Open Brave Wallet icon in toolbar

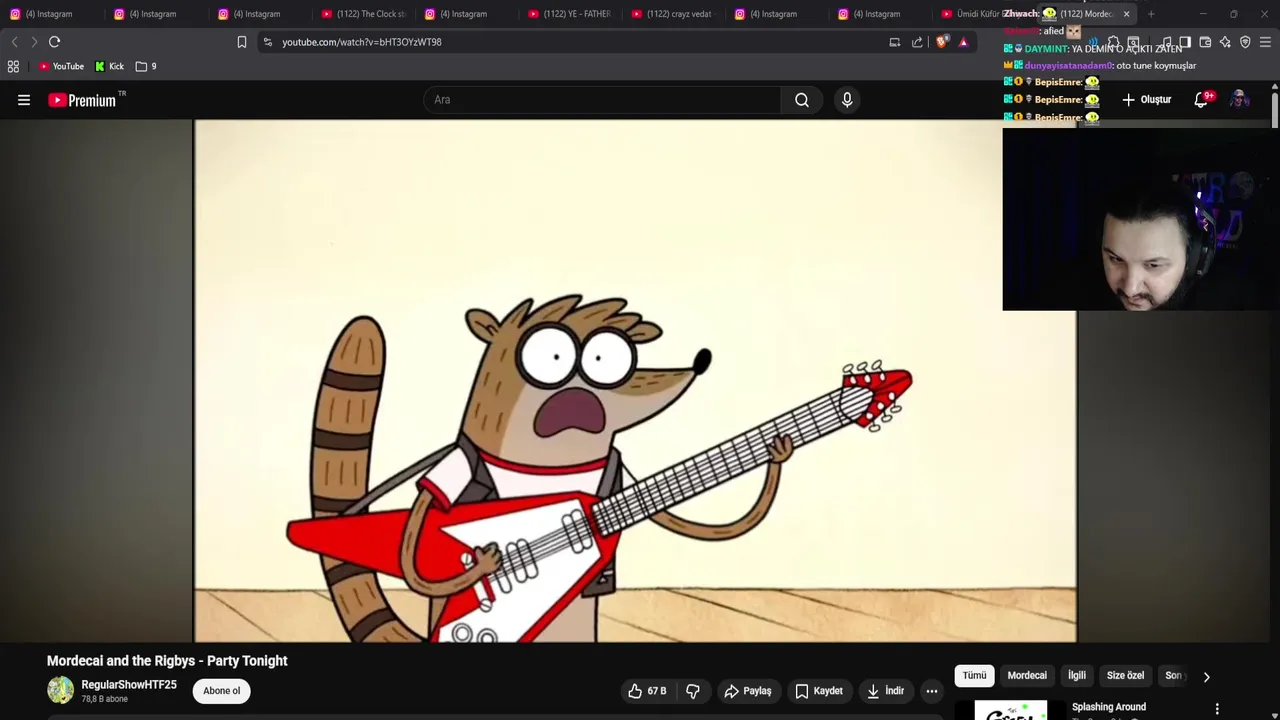(1205, 42)
